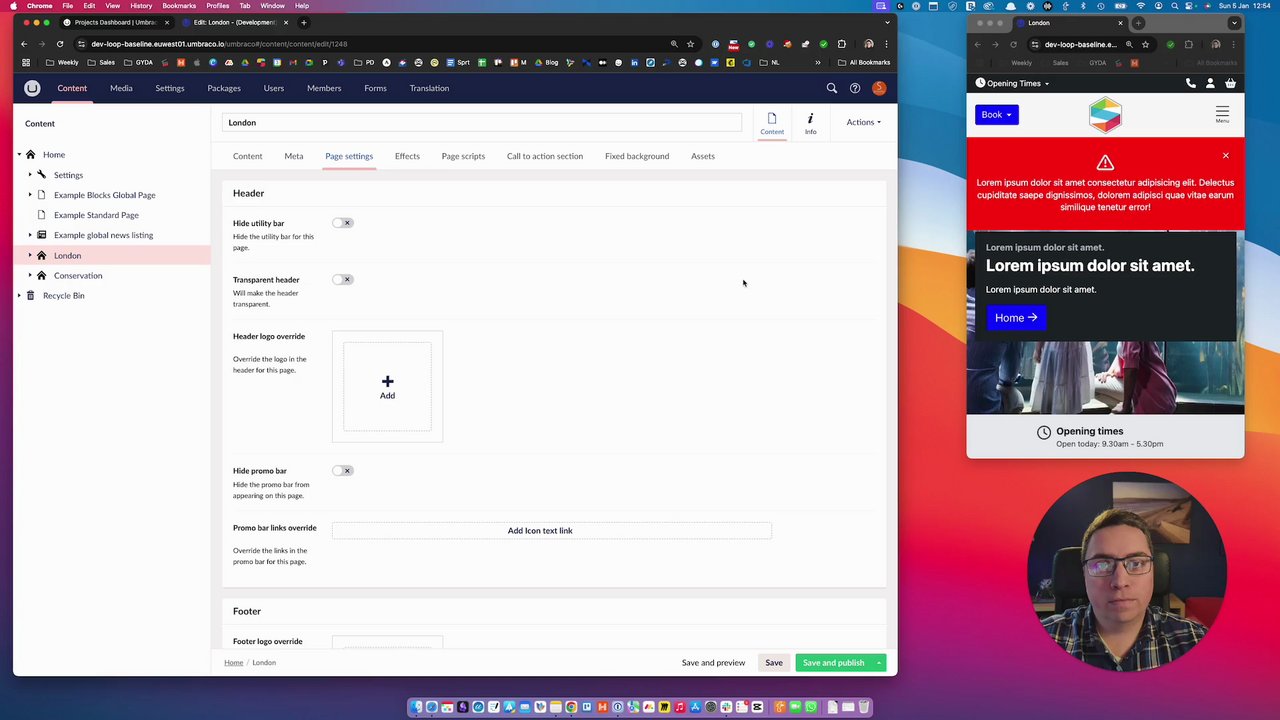Expand Example global news listing node
This screenshot has height=720, width=1280.
click(30, 235)
